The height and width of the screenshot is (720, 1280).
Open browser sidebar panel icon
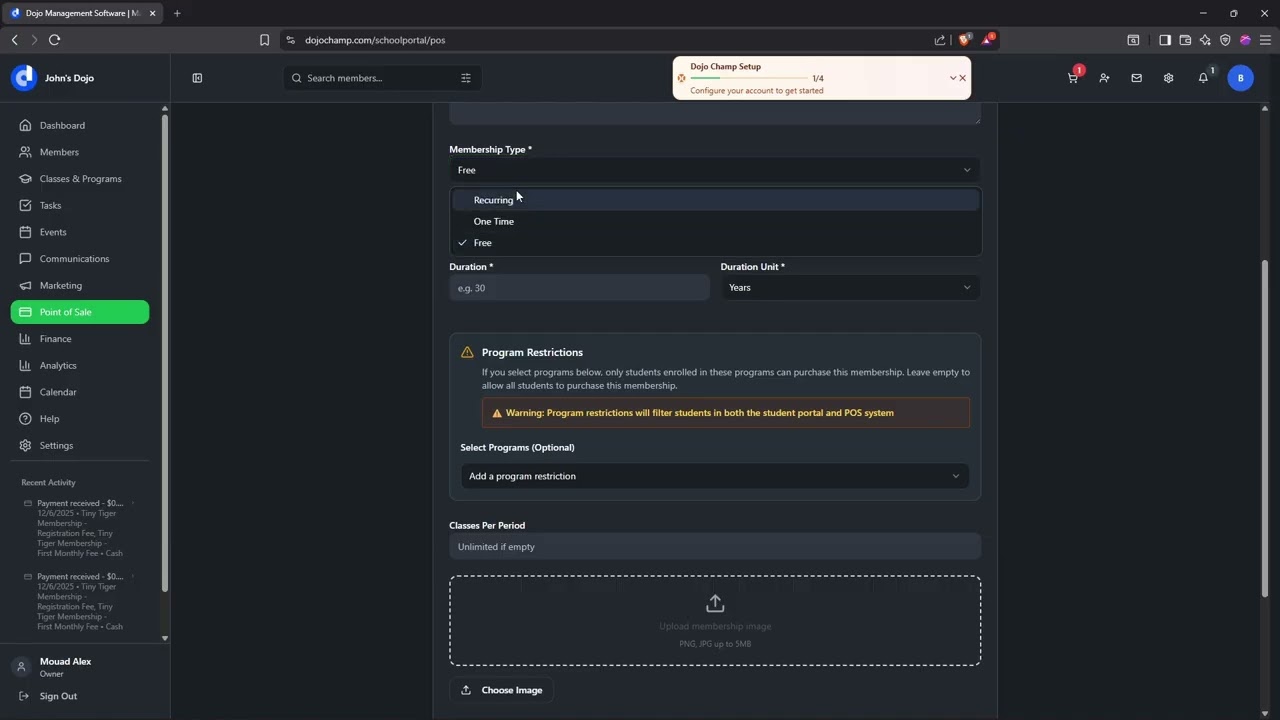[x=1165, y=40]
